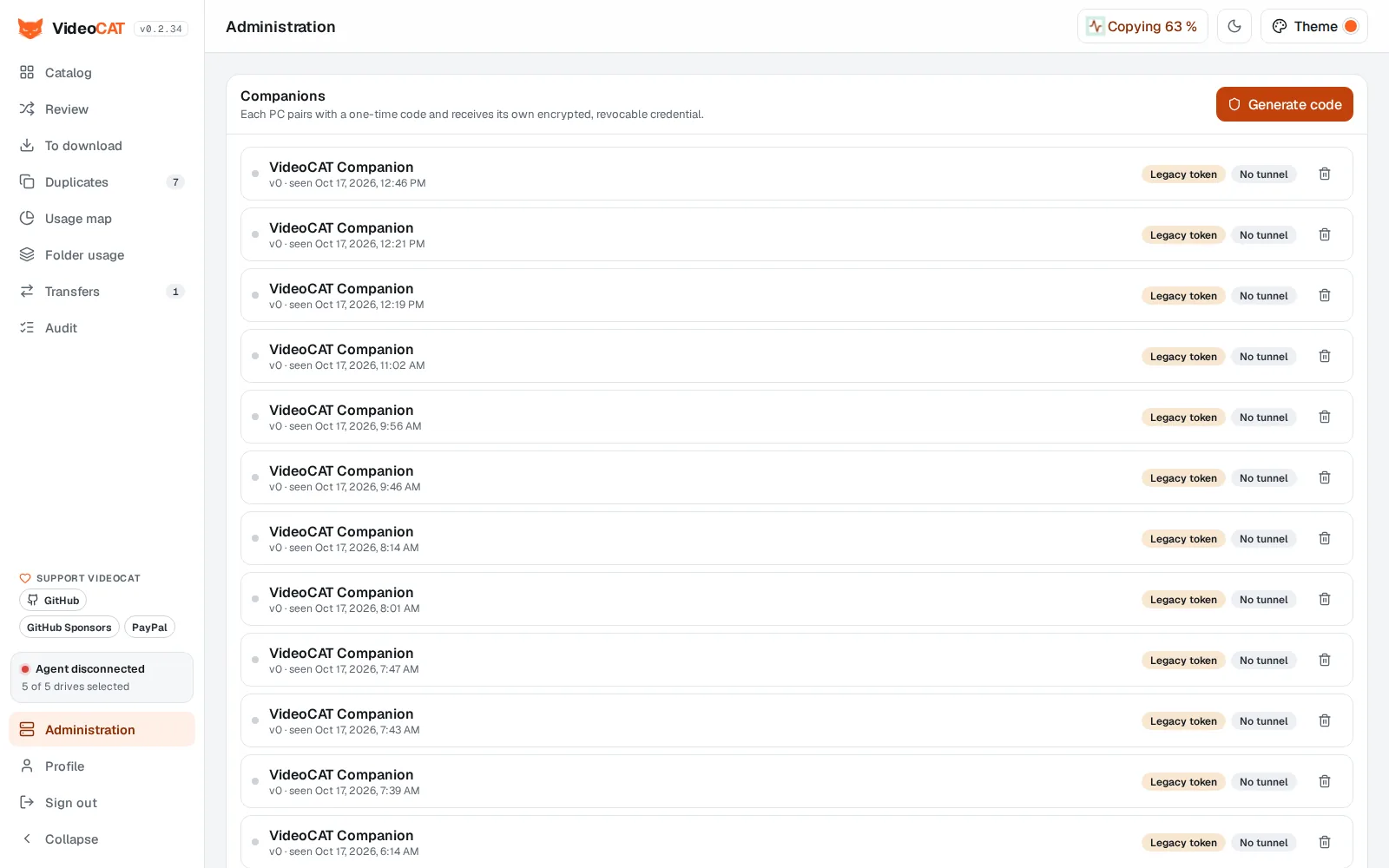
Task: Open the Theme color picker
Action: pos(1314,26)
